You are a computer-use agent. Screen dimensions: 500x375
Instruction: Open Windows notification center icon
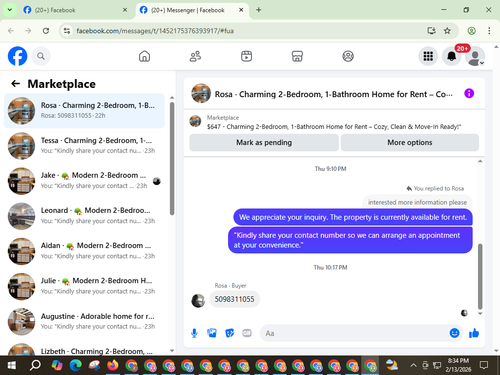point(484,365)
